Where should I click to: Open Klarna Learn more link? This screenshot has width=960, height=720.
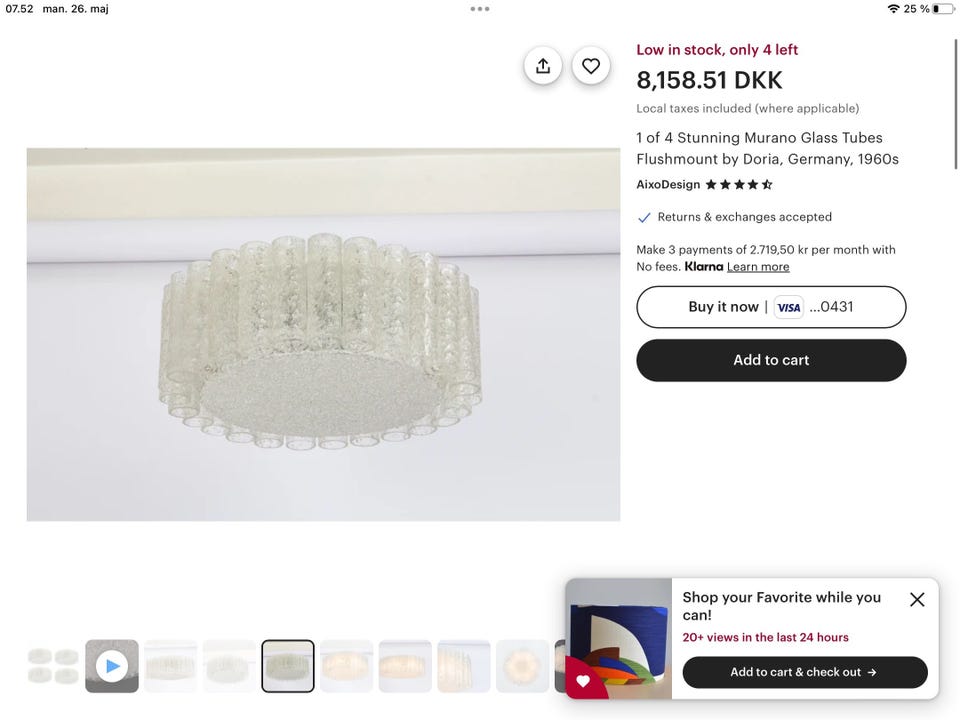tap(758, 267)
